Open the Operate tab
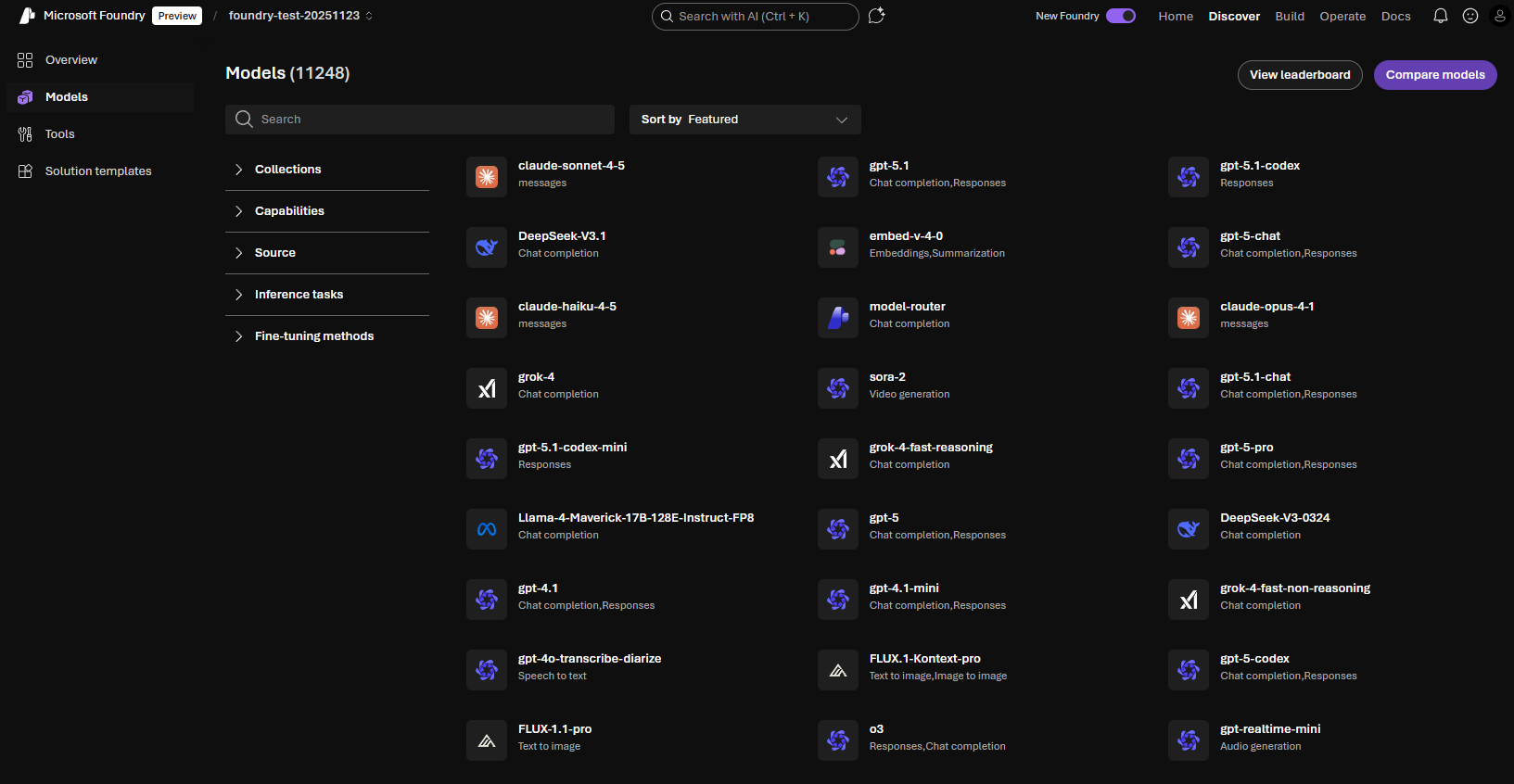 [1342, 17]
